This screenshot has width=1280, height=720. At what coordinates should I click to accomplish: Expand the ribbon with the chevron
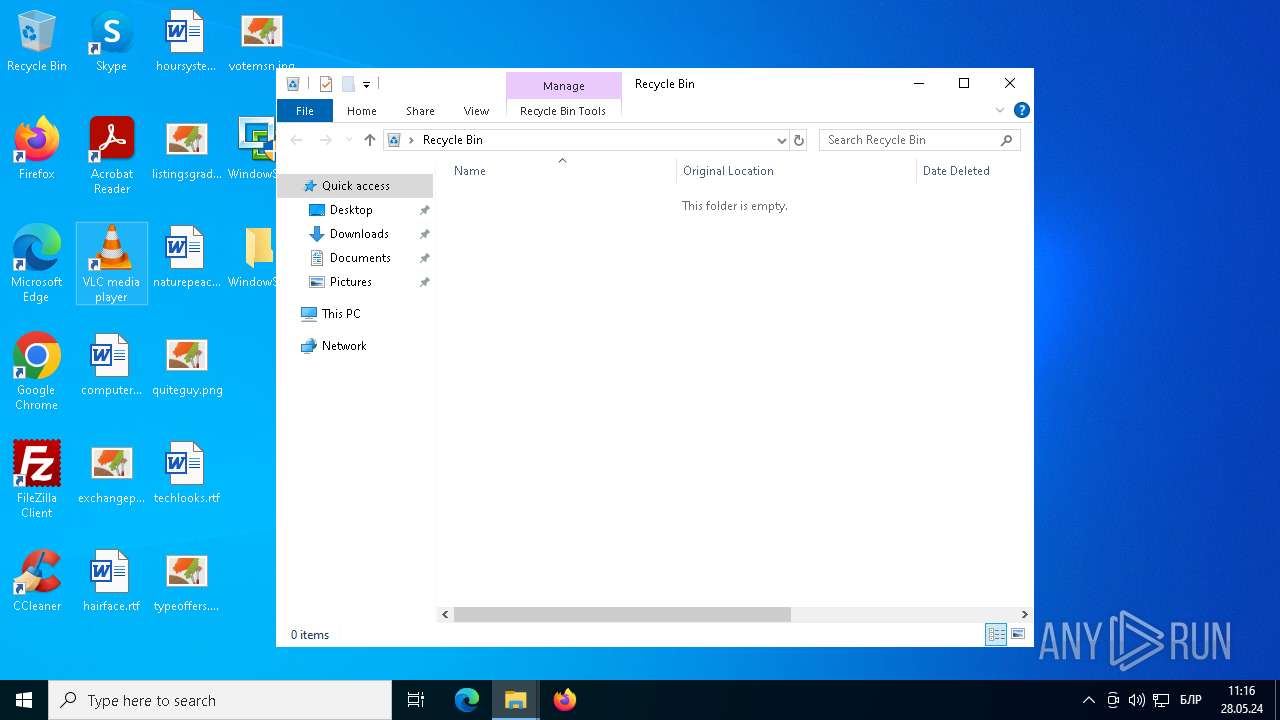pyautogui.click(x=999, y=110)
